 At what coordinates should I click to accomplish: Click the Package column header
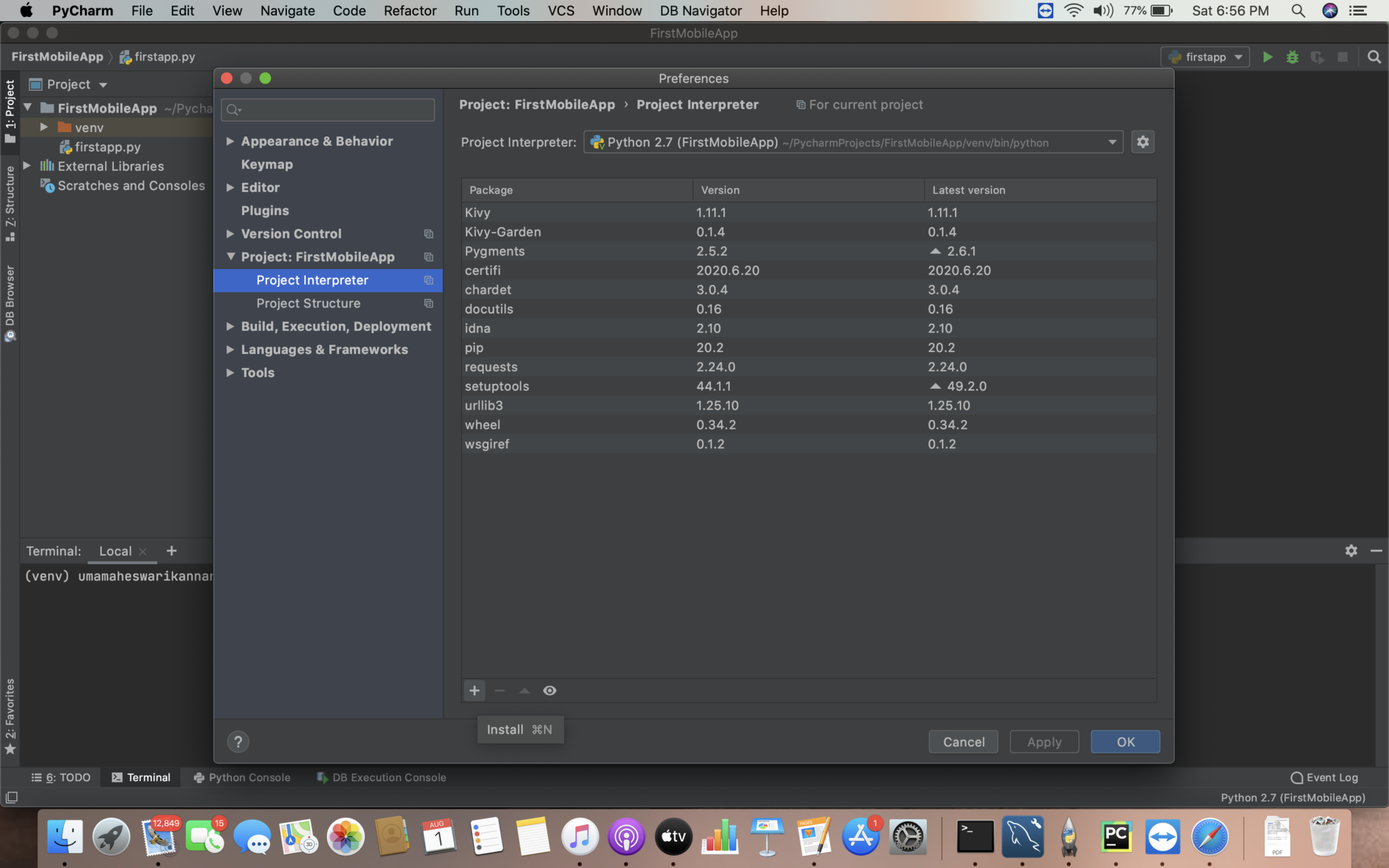577,190
